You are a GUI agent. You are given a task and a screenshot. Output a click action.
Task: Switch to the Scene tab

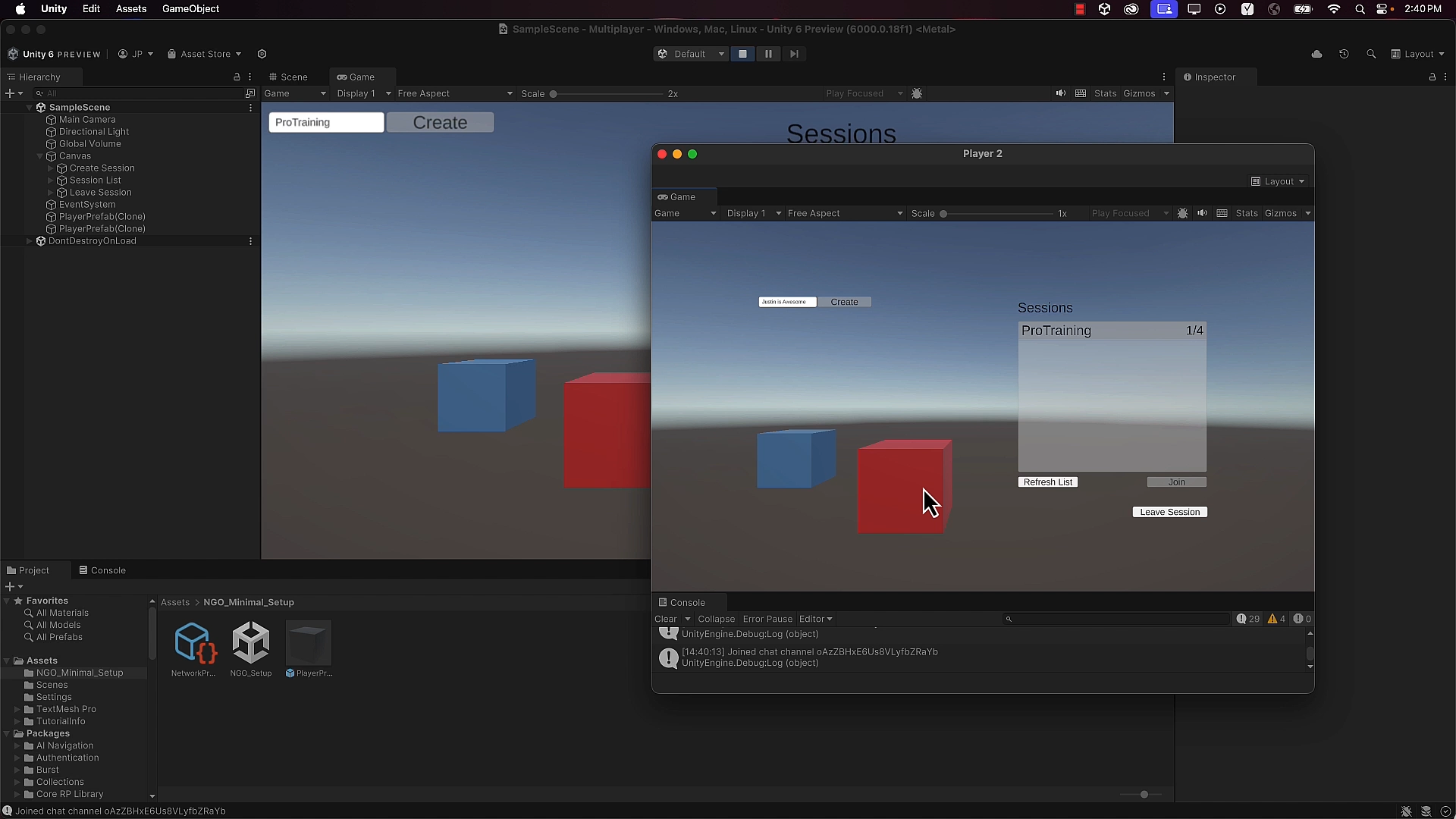[293, 77]
